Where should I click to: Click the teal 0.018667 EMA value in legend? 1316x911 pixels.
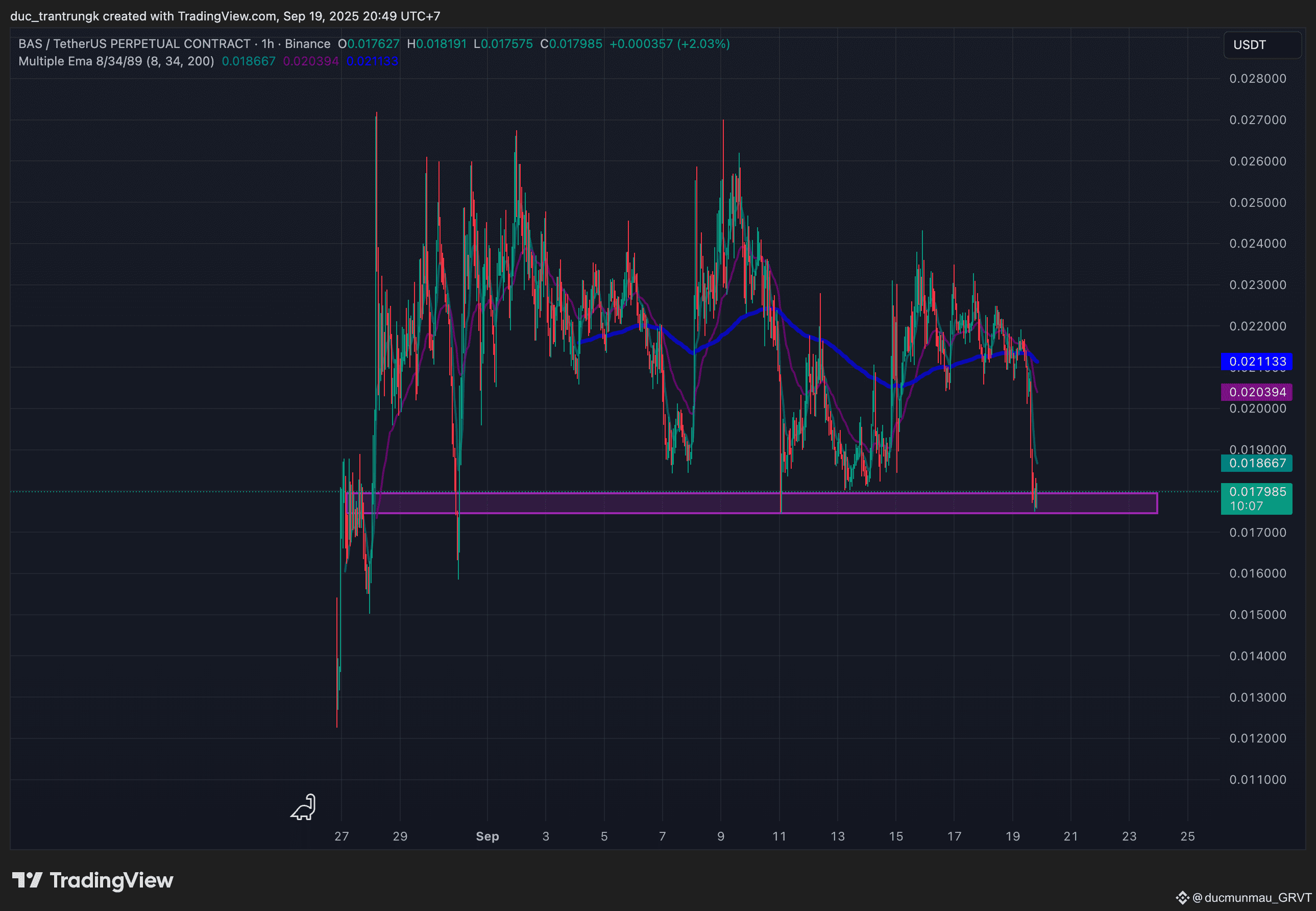click(x=249, y=61)
